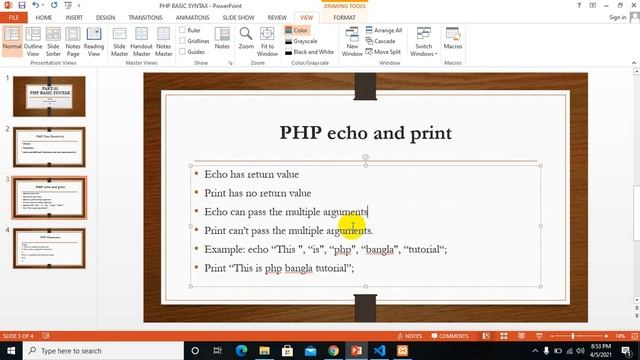Switch to Normal view in status bar
640x360 pixels.
(x=486, y=336)
